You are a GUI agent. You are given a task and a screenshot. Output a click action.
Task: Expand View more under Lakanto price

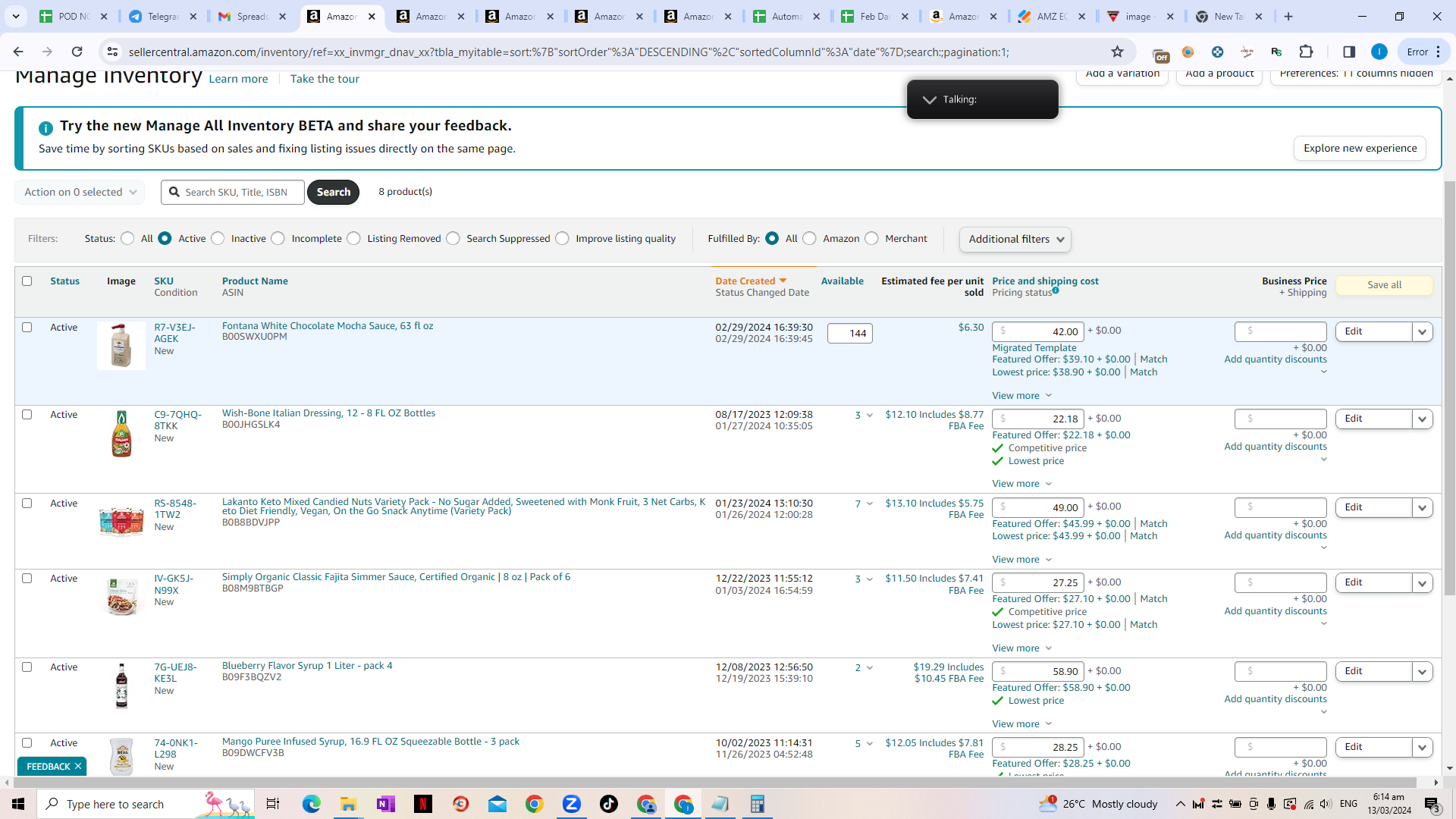1022,559
